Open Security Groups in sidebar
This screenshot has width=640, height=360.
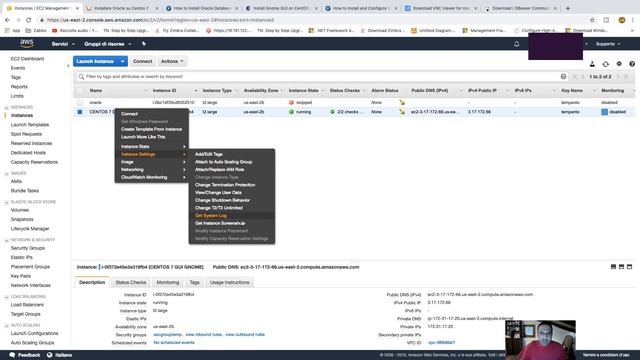(x=28, y=248)
